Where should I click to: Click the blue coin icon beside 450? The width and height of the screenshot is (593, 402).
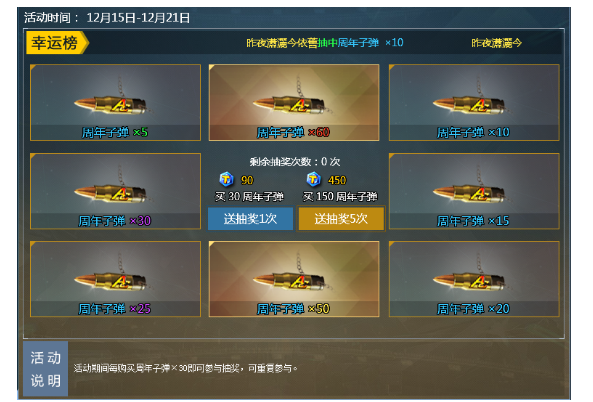pos(314,179)
